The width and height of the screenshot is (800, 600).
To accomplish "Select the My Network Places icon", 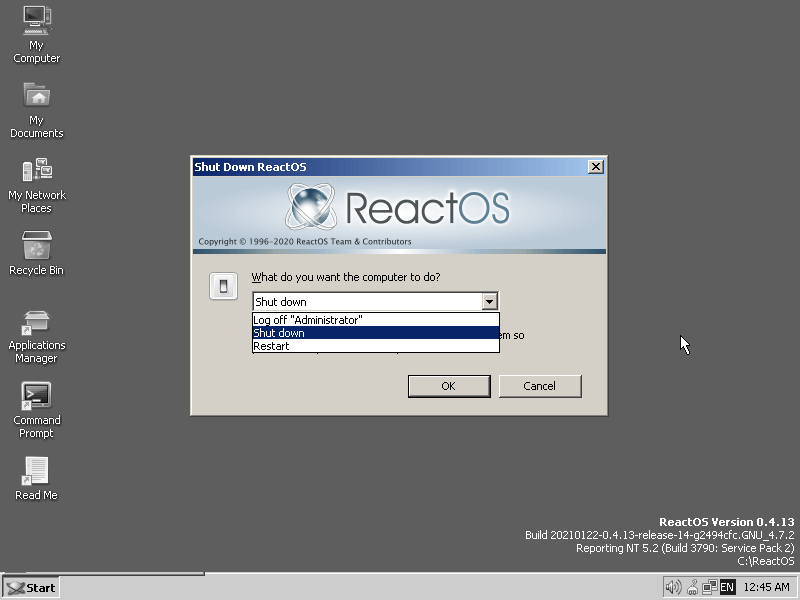I will tap(36, 185).
